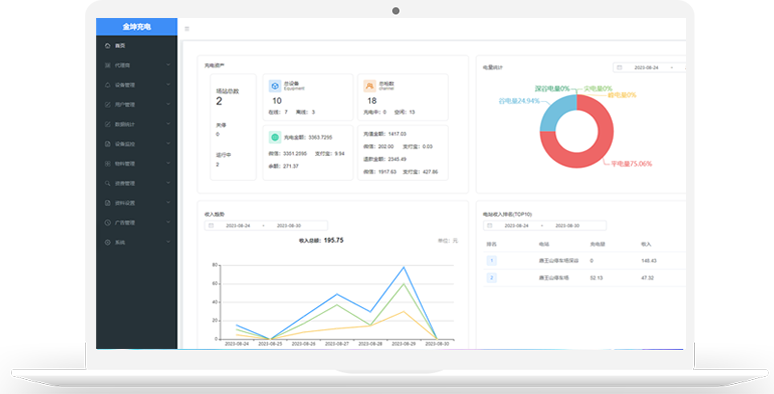Click the magnifier icon beside 资费管理
Screen dimensions: 774x394
click(108, 183)
